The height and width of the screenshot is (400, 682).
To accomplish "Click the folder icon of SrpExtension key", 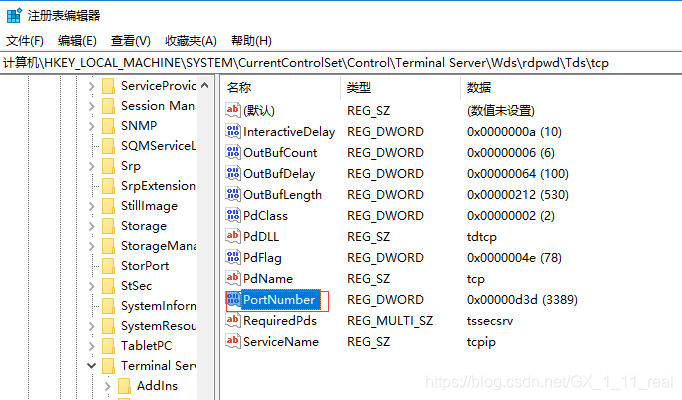I will click(x=108, y=186).
